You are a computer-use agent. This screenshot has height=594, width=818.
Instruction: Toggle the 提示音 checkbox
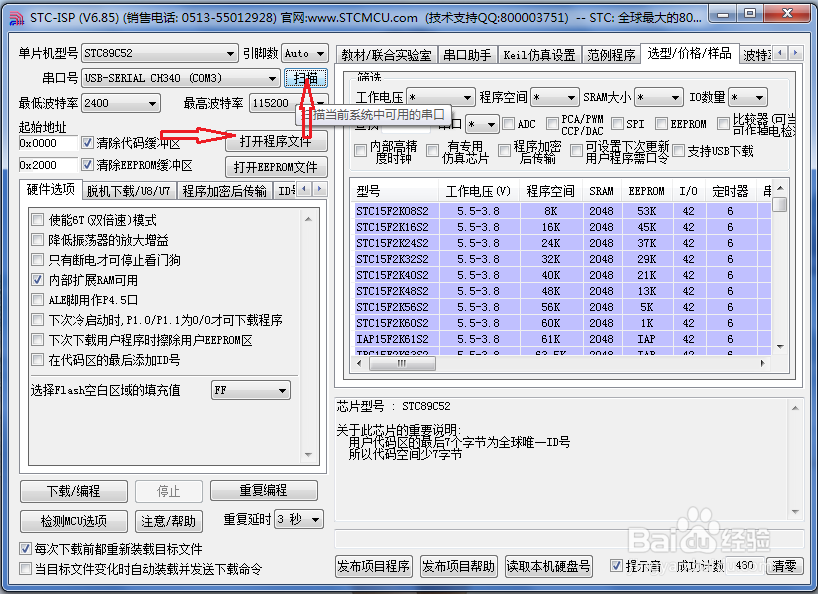[x=616, y=565]
